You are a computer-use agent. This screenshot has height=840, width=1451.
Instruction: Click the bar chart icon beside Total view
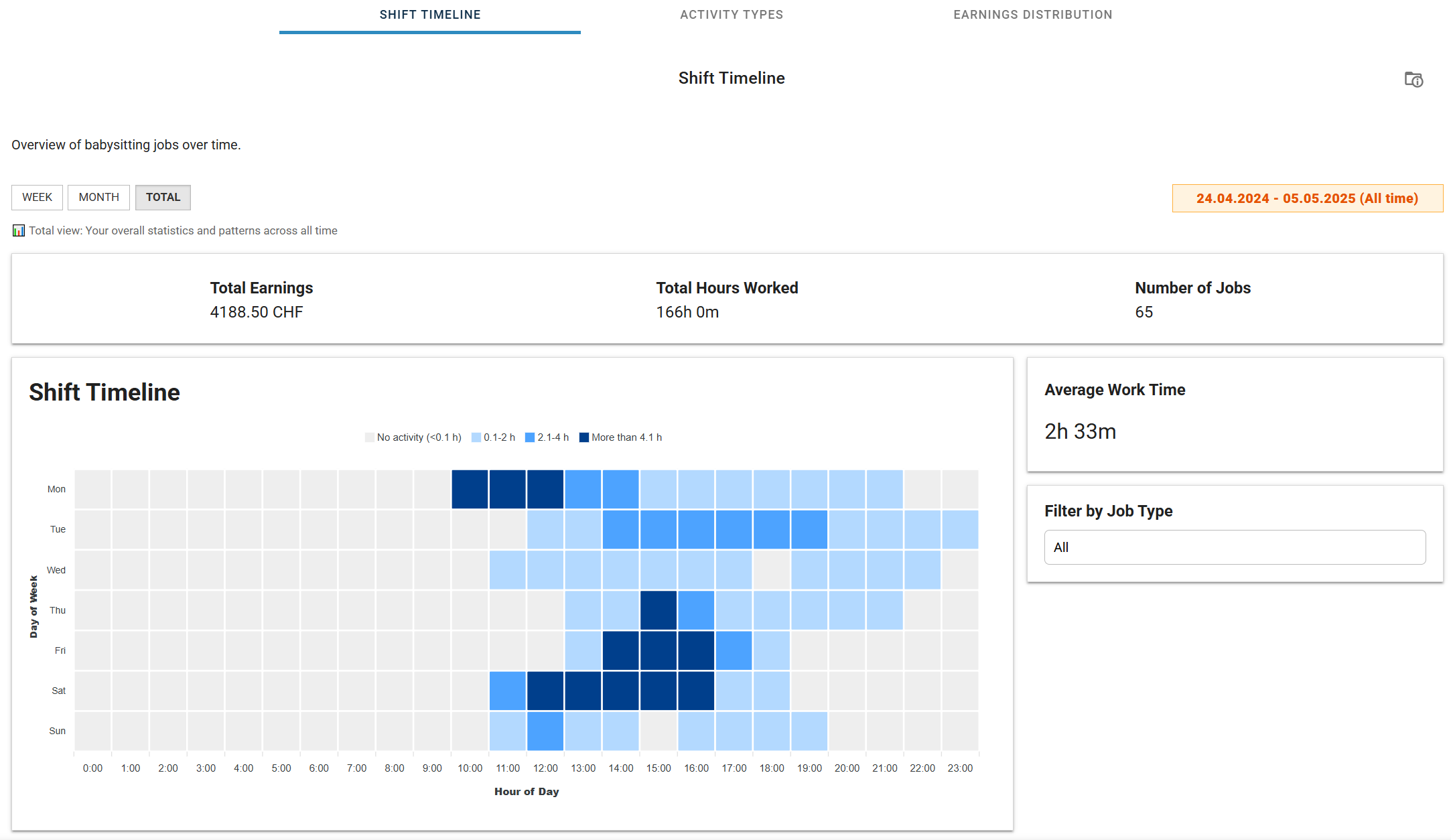pos(19,230)
